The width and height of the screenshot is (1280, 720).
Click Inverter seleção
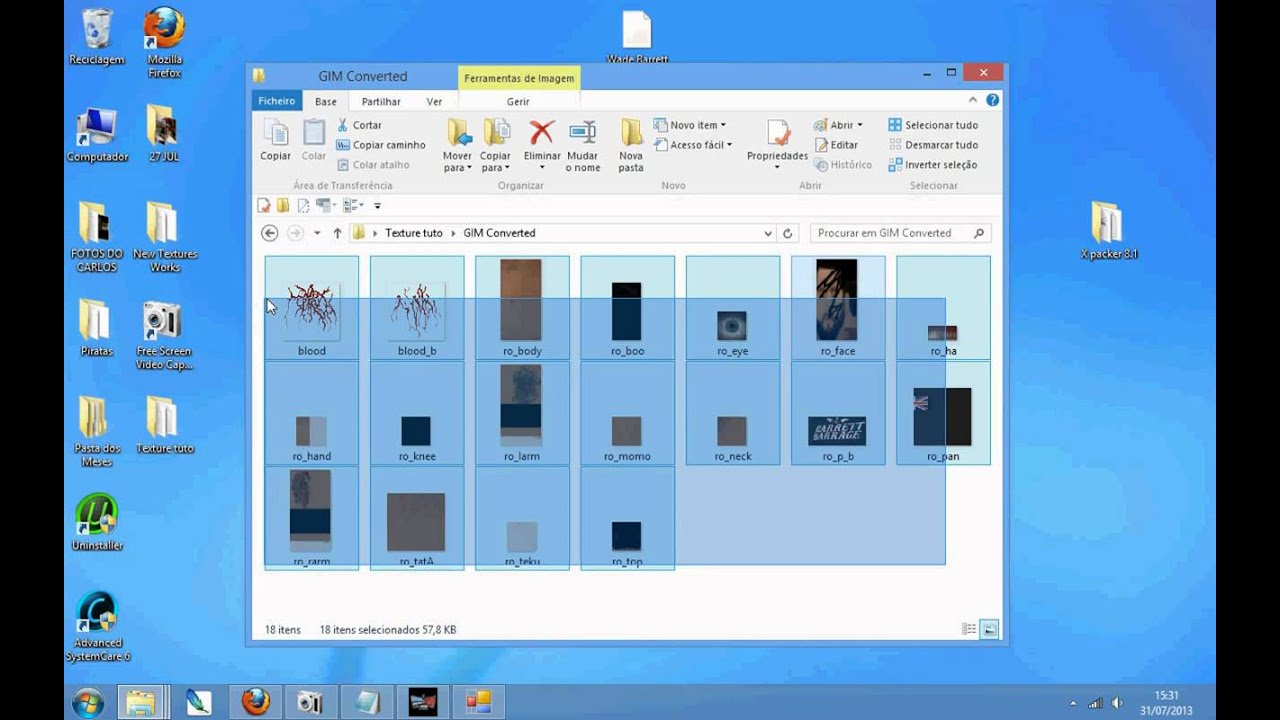tap(932, 165)
